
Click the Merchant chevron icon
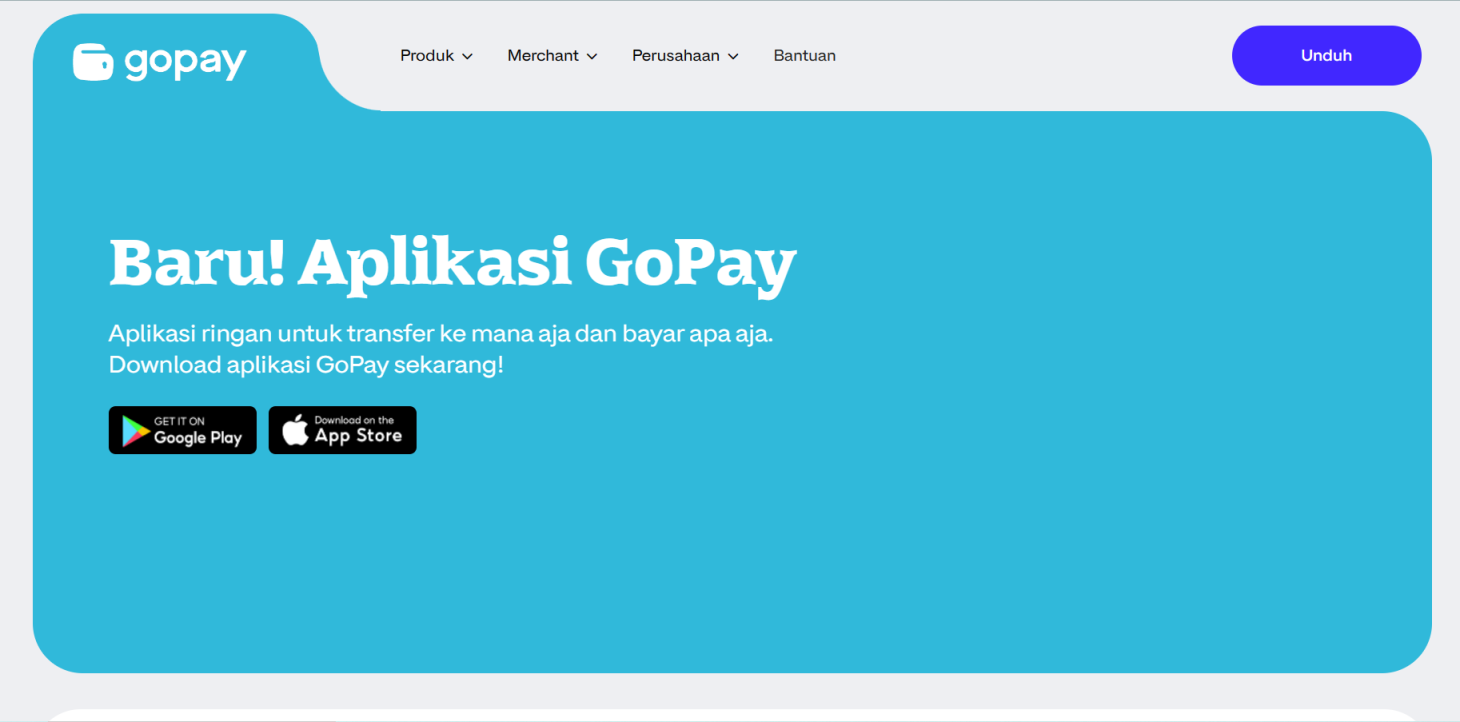click(594, 56)
